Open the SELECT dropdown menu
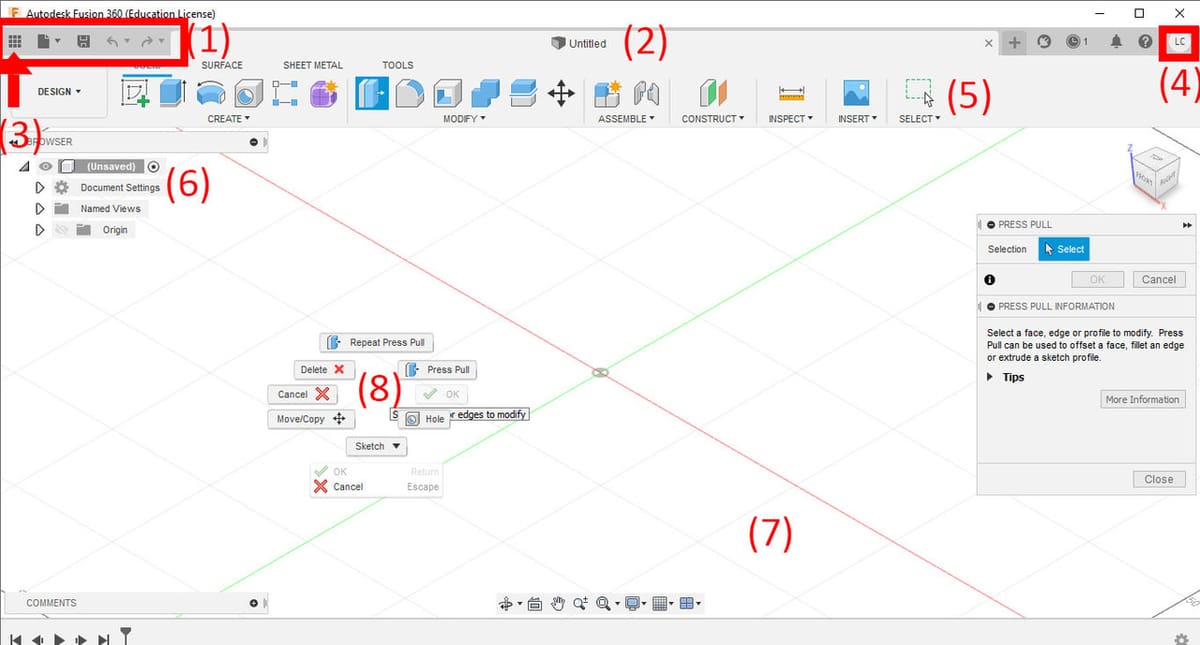Image resolution: width=1200 pixels, height=645 pixels. pos(920,119)
